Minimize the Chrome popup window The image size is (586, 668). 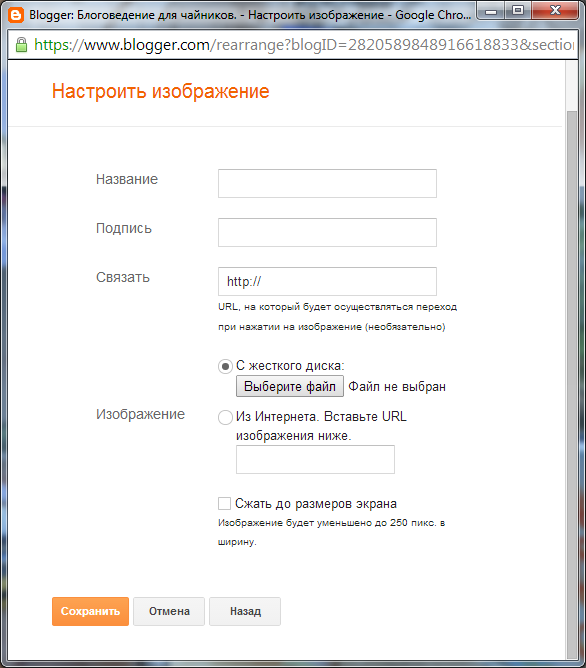tap(491, 11)
